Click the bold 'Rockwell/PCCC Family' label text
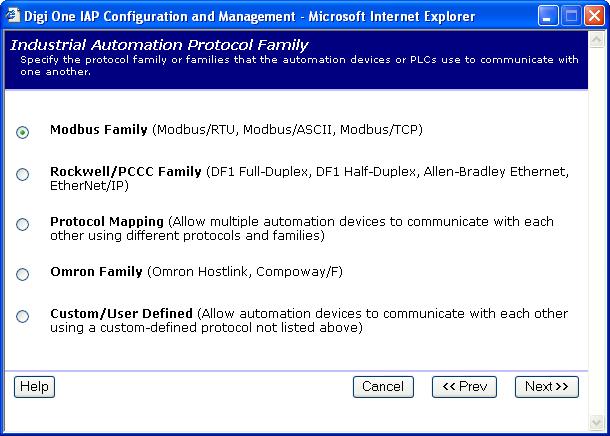610x436 pixels. pyautogui.click(x=126, y=172)
